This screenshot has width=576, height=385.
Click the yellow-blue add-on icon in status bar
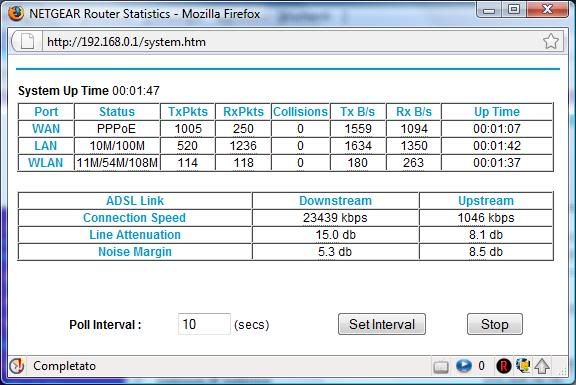click(x=523, y=365)
